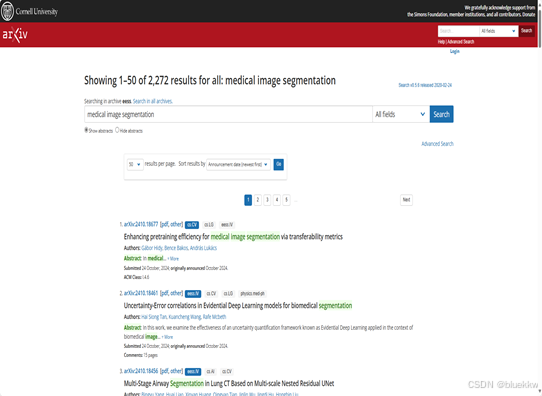Screen dimensions: 542x396
Task: Click author Kuancheng Wang
Action: [x=185, y=317]
